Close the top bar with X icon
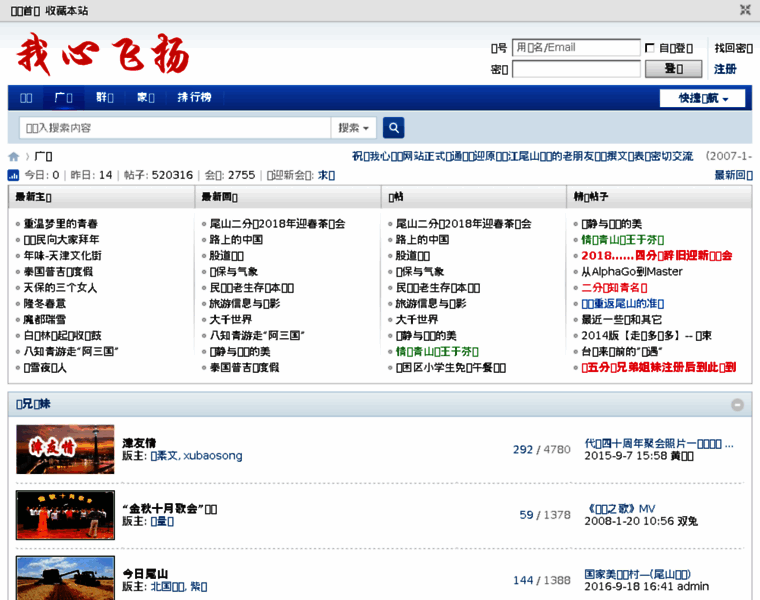Image resolution: width=760 pixels, height=600 pixels. click(745, 10)
